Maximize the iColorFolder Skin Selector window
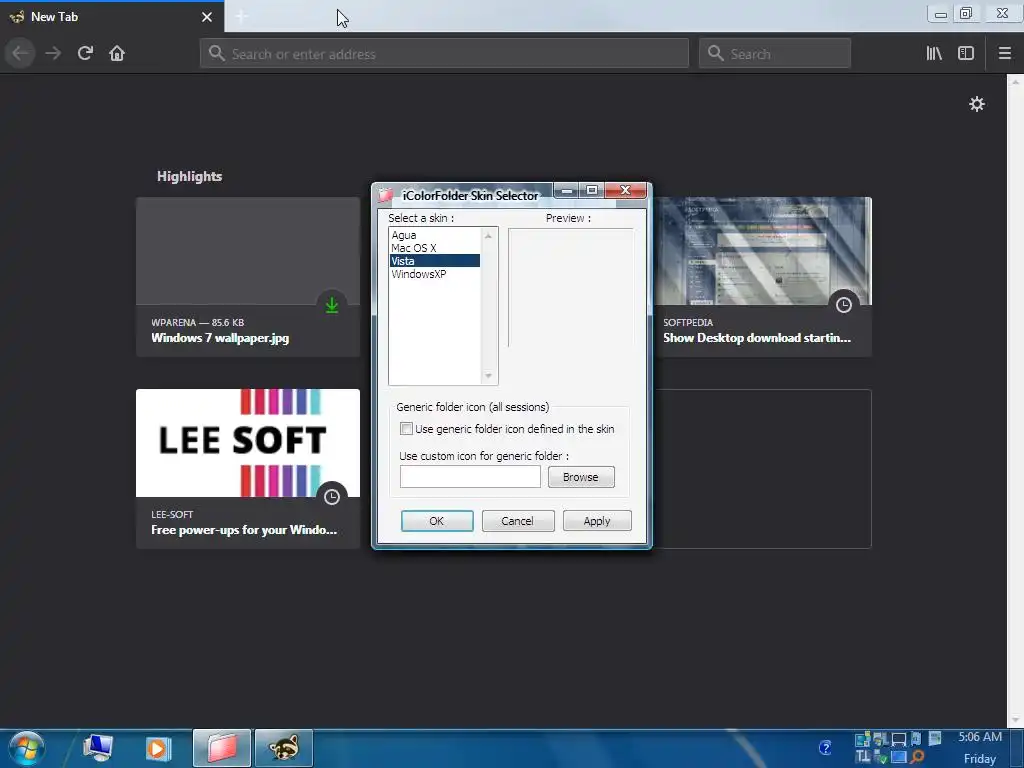 coord(592,190)
